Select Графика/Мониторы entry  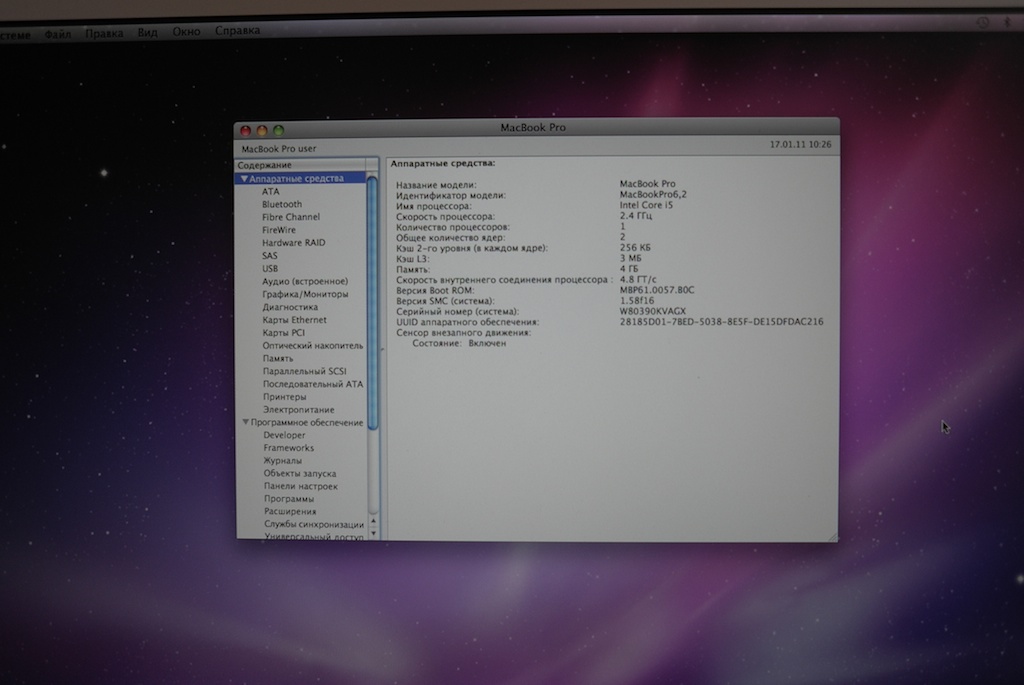click(x=305, y=294)
